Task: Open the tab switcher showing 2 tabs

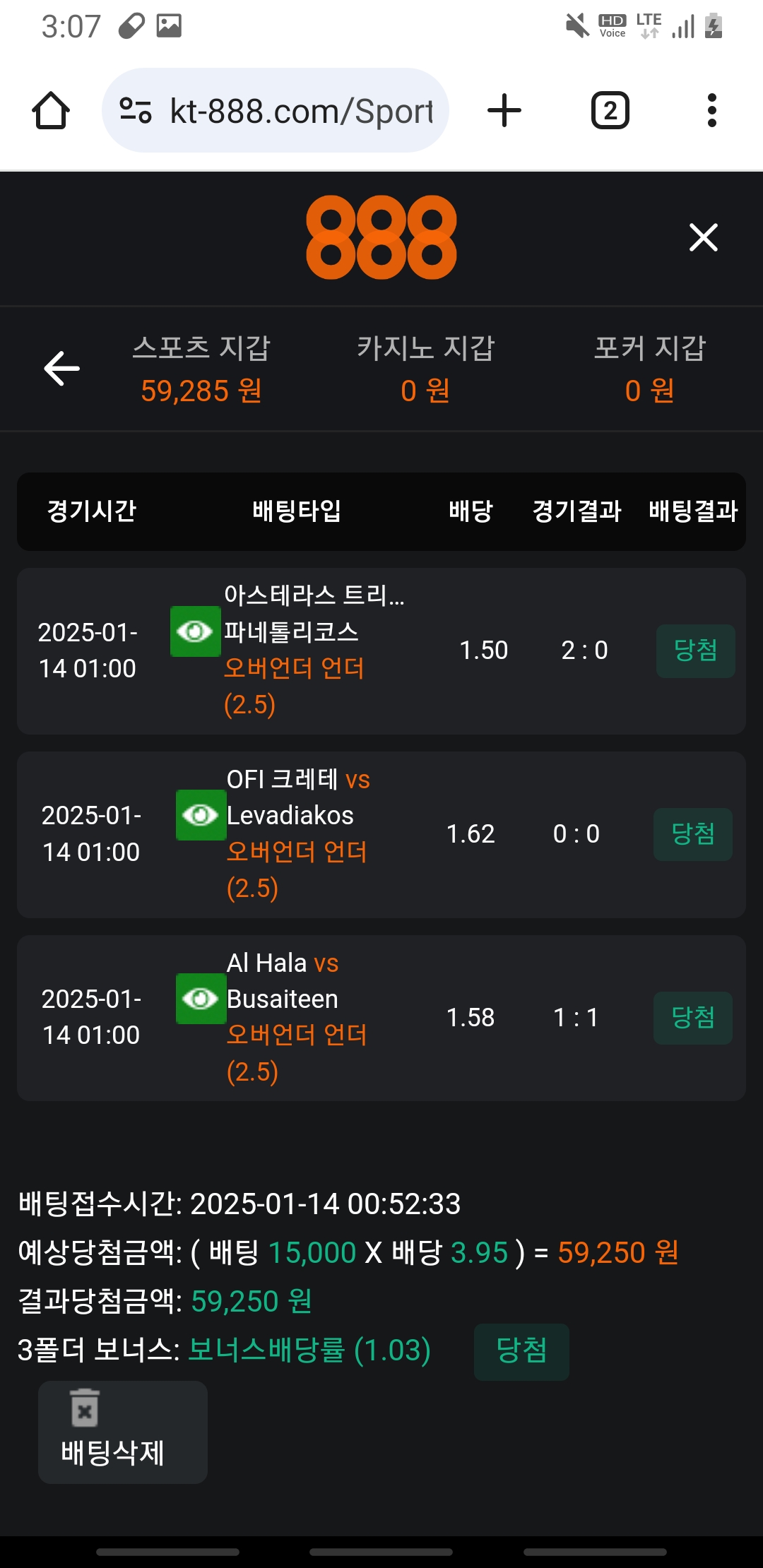Action: pyautogui.click(x=610, y=111)
